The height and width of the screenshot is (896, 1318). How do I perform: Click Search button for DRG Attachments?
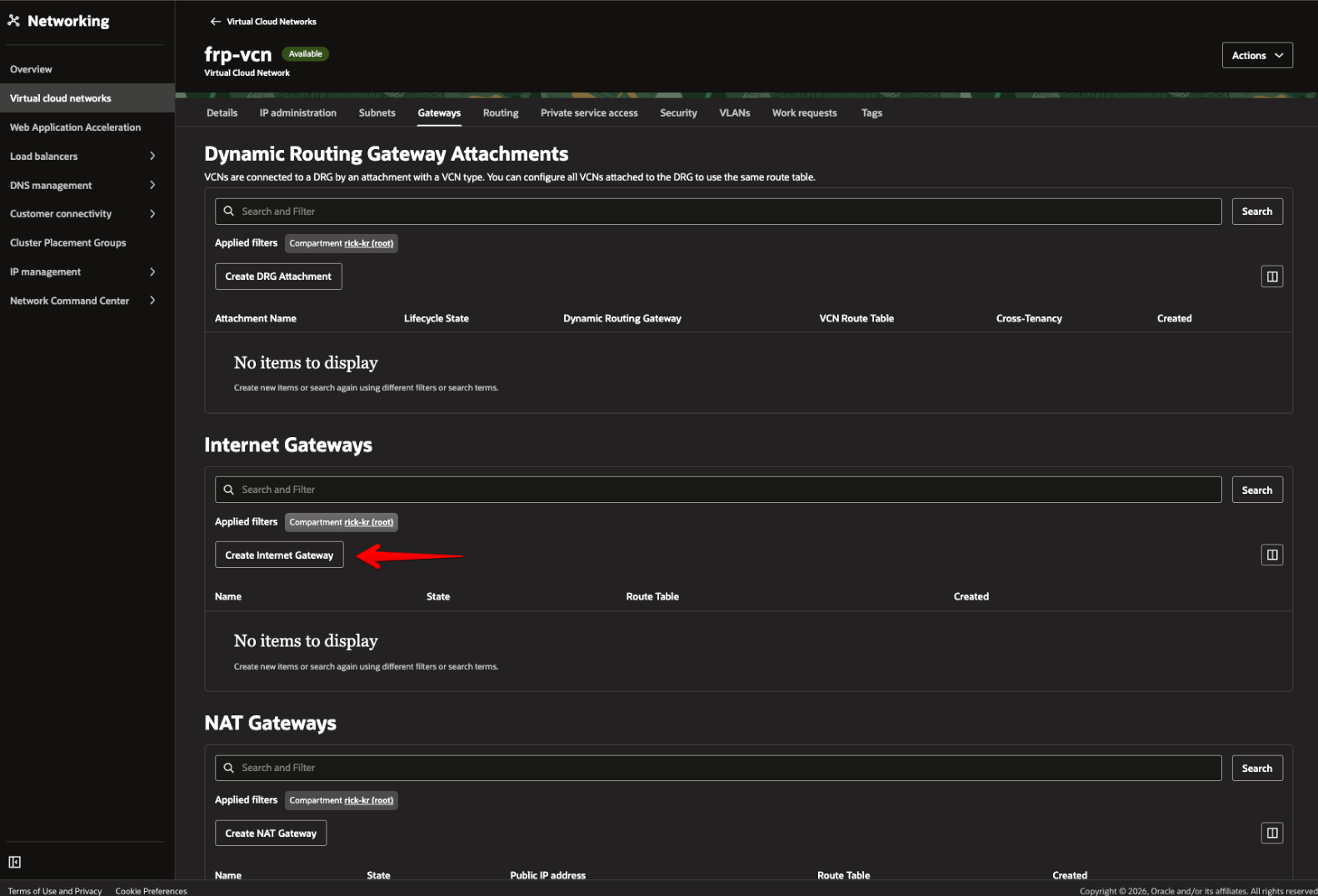pyautogui.click(x=1257, y=212)
